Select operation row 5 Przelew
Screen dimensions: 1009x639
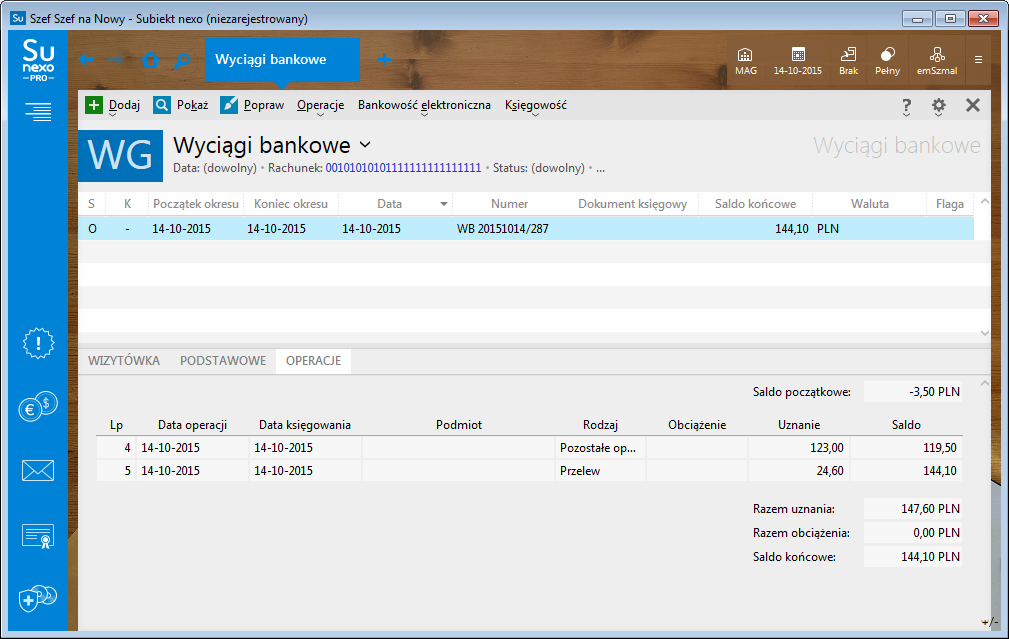pos(529,471)
